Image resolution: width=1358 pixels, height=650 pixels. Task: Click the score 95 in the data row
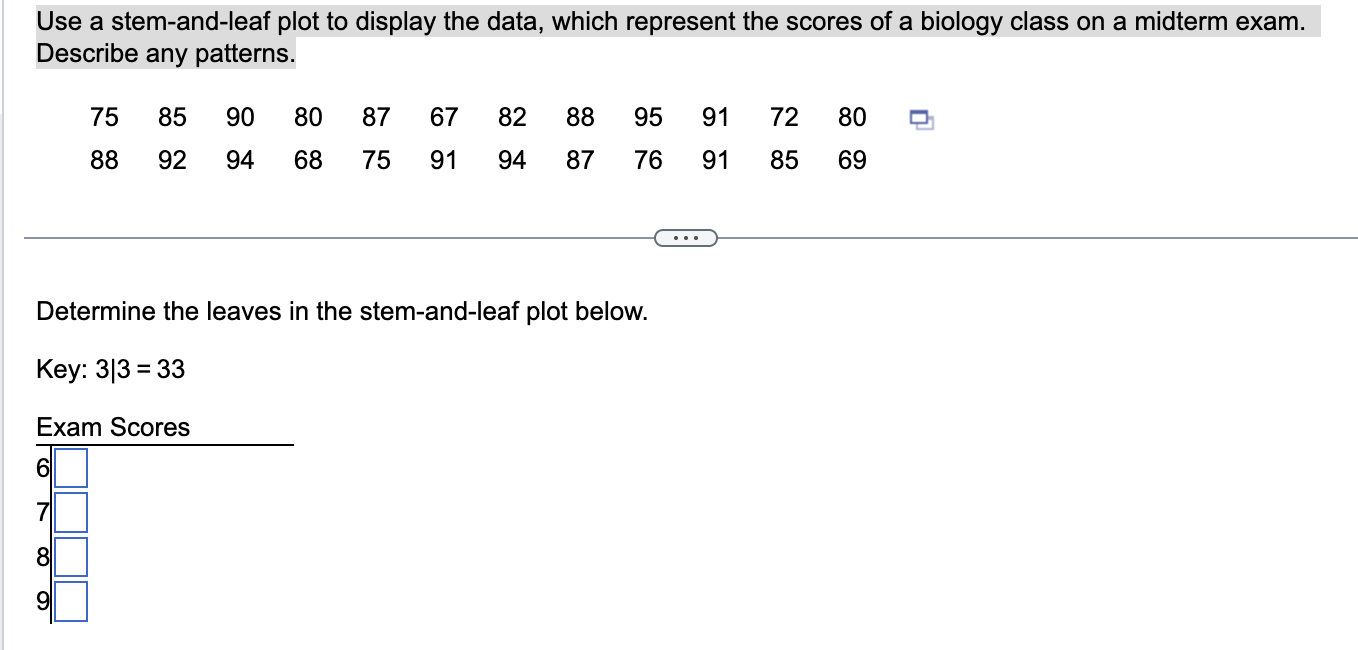[x=648, y=117]
